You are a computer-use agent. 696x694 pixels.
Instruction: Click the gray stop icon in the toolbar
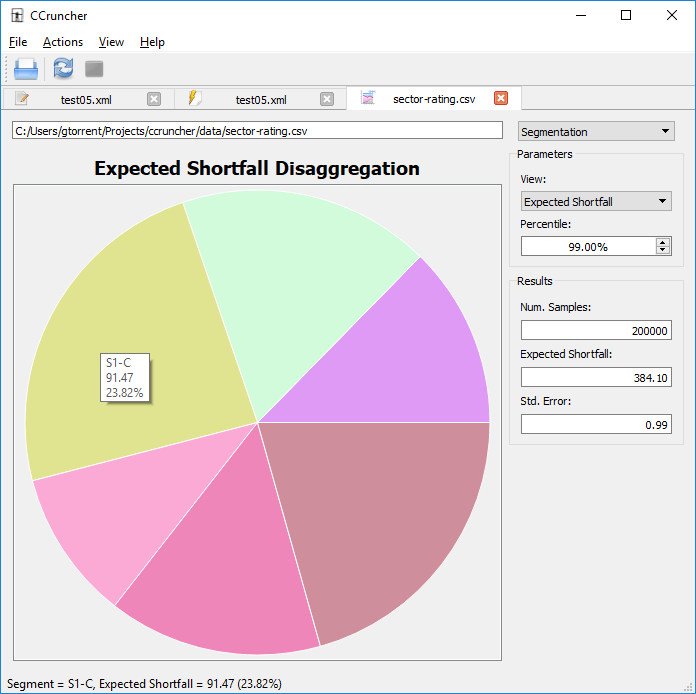click(94, 69)
